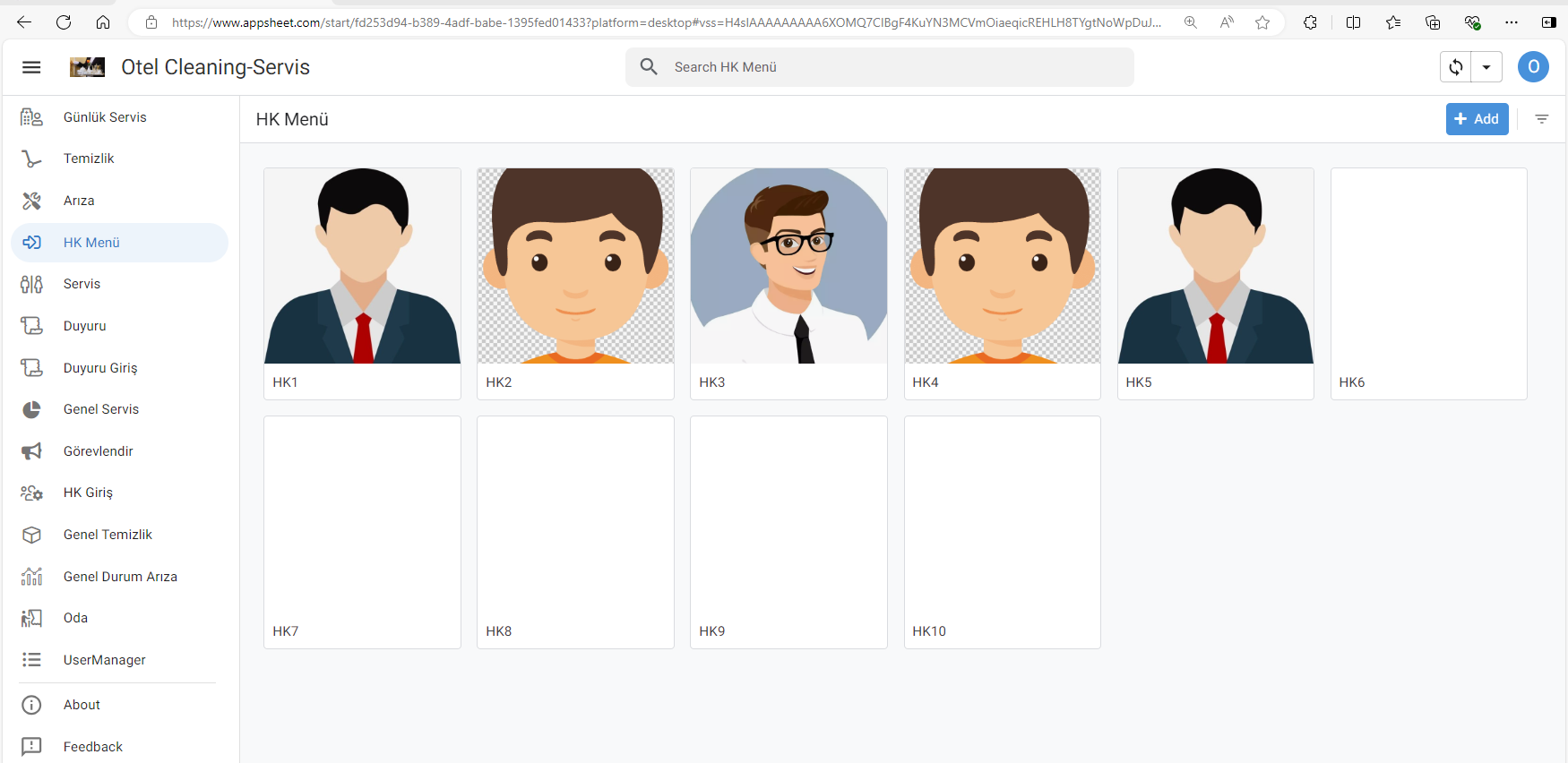The width and height of the screenshot is (1568, 763).
Task: Open browser zoom magnifier icon
Action: point(1191,22)
